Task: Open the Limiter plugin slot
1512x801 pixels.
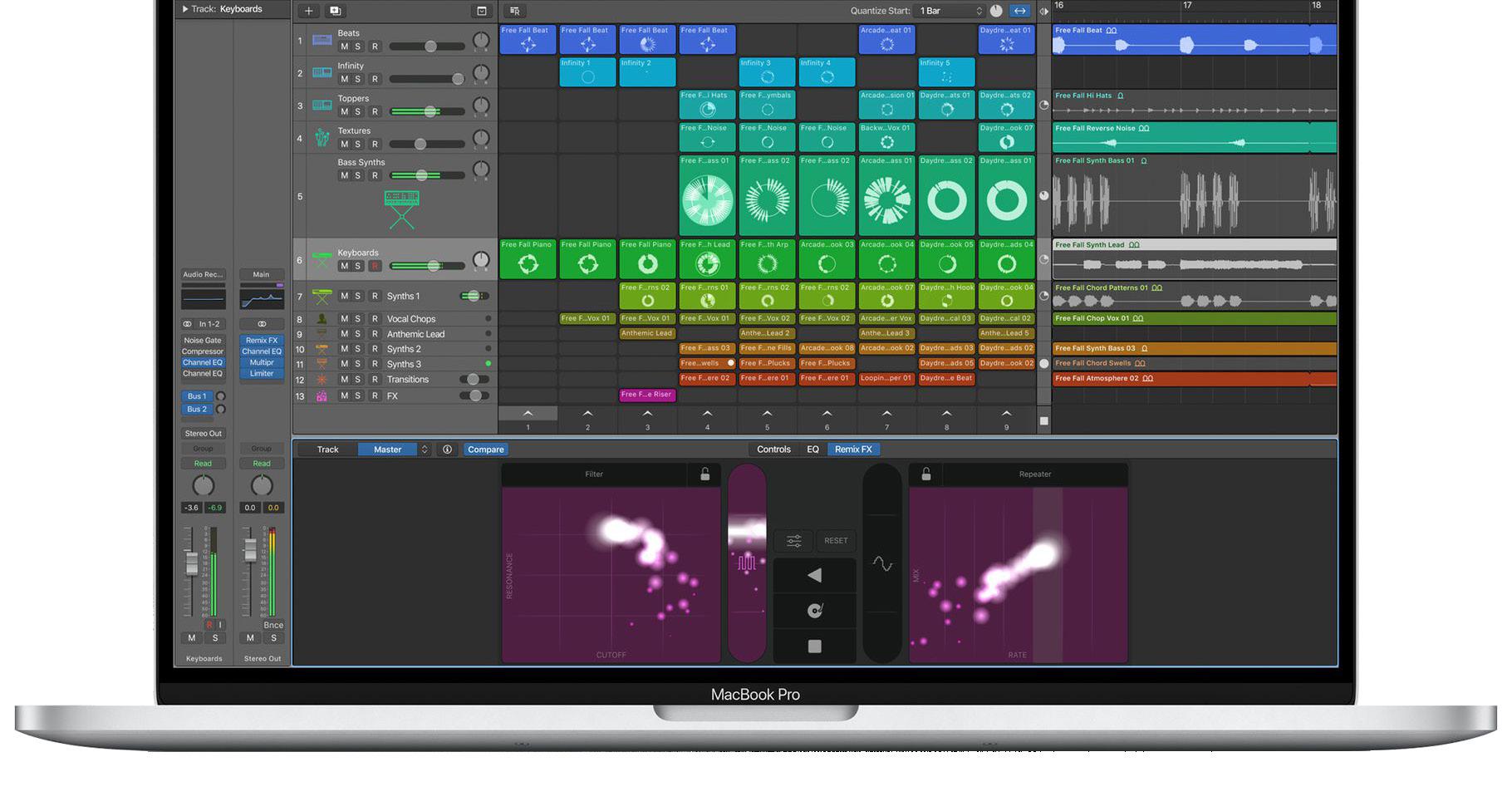Action: click(x=262, y=374)
